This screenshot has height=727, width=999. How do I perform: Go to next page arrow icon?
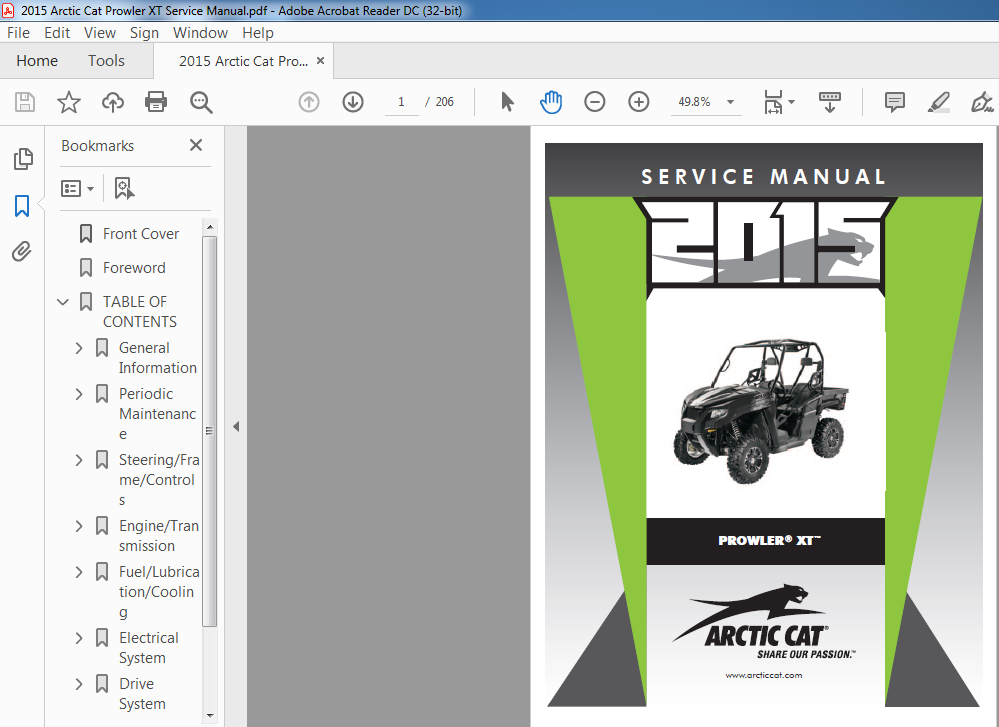tap(353, 102)
